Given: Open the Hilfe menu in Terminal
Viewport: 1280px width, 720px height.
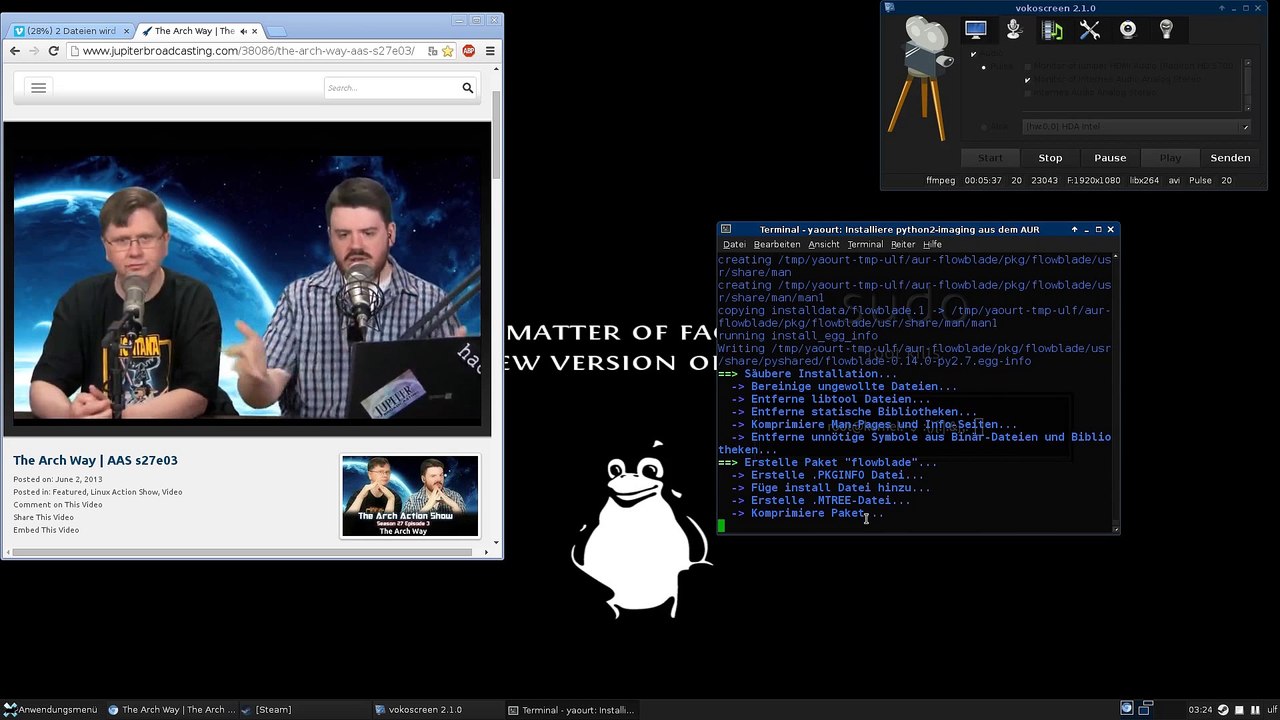Looking at the screenshot, I should (x=932, y=244).
